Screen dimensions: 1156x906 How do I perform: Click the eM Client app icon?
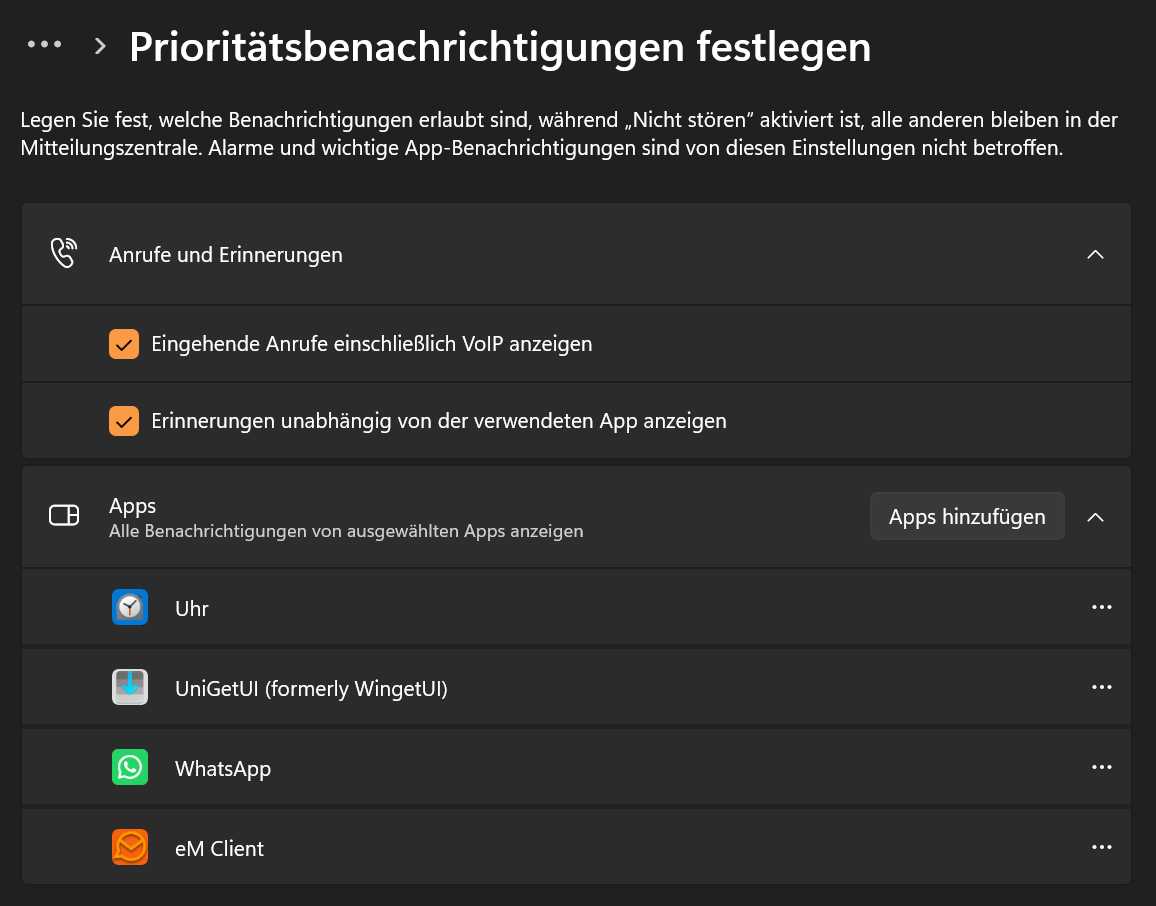[130, 847]
